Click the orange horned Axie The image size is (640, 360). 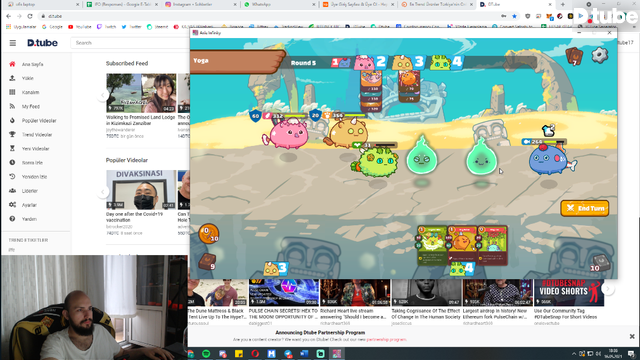(x=346, y=133)
